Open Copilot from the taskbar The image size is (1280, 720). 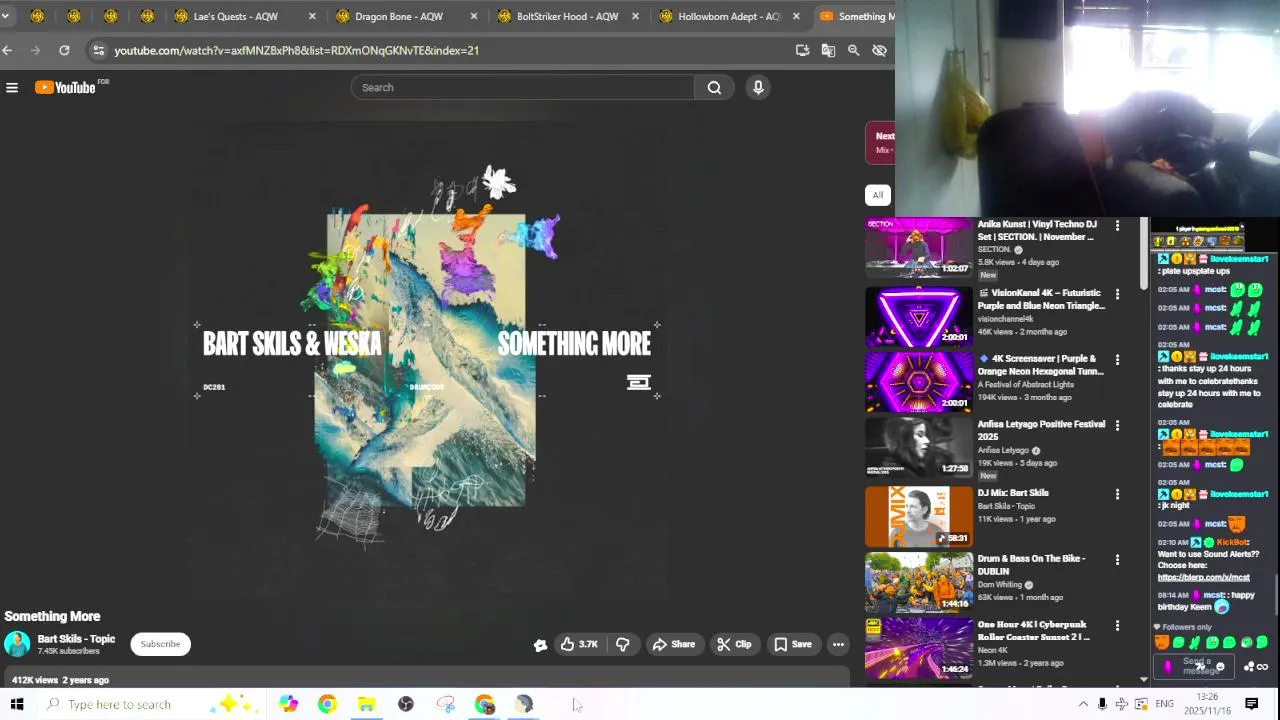[288, 705]
